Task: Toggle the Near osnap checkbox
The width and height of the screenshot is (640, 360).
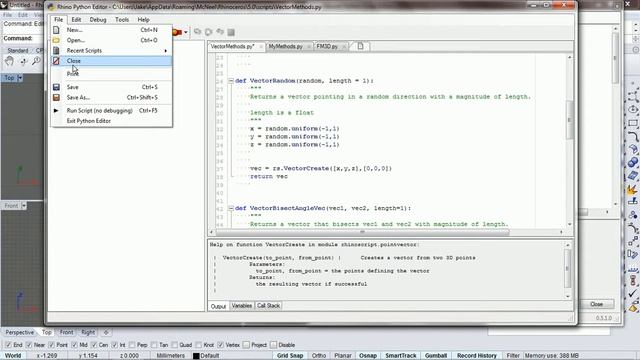Action: tap(29, 345)
